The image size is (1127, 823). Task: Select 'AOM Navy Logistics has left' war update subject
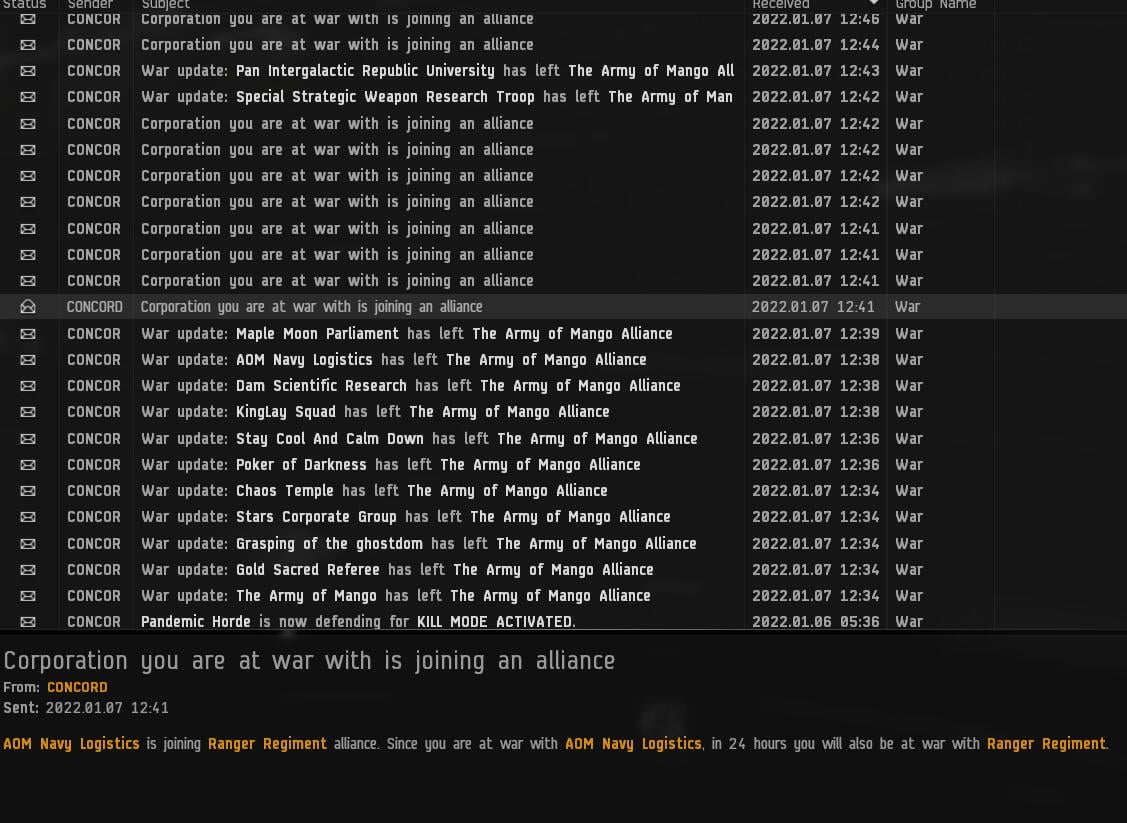[x=394, y=359]
